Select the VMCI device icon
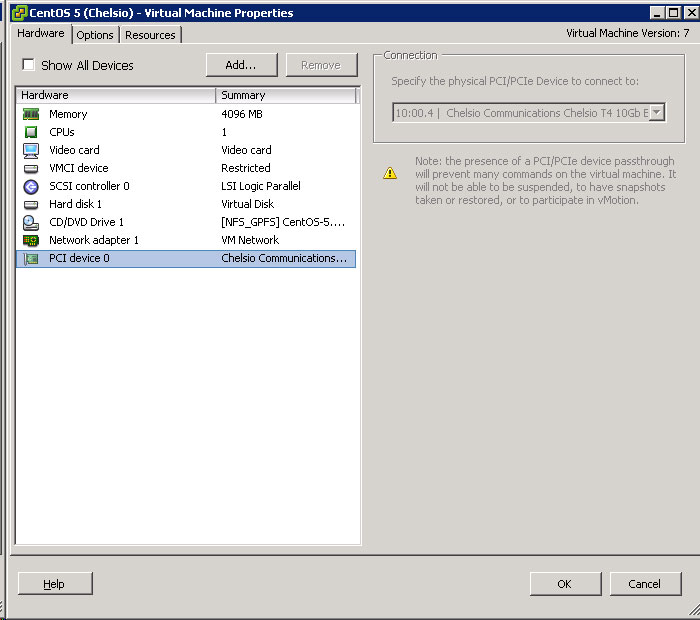Screen dimensions: 700x620 point(30,168)
